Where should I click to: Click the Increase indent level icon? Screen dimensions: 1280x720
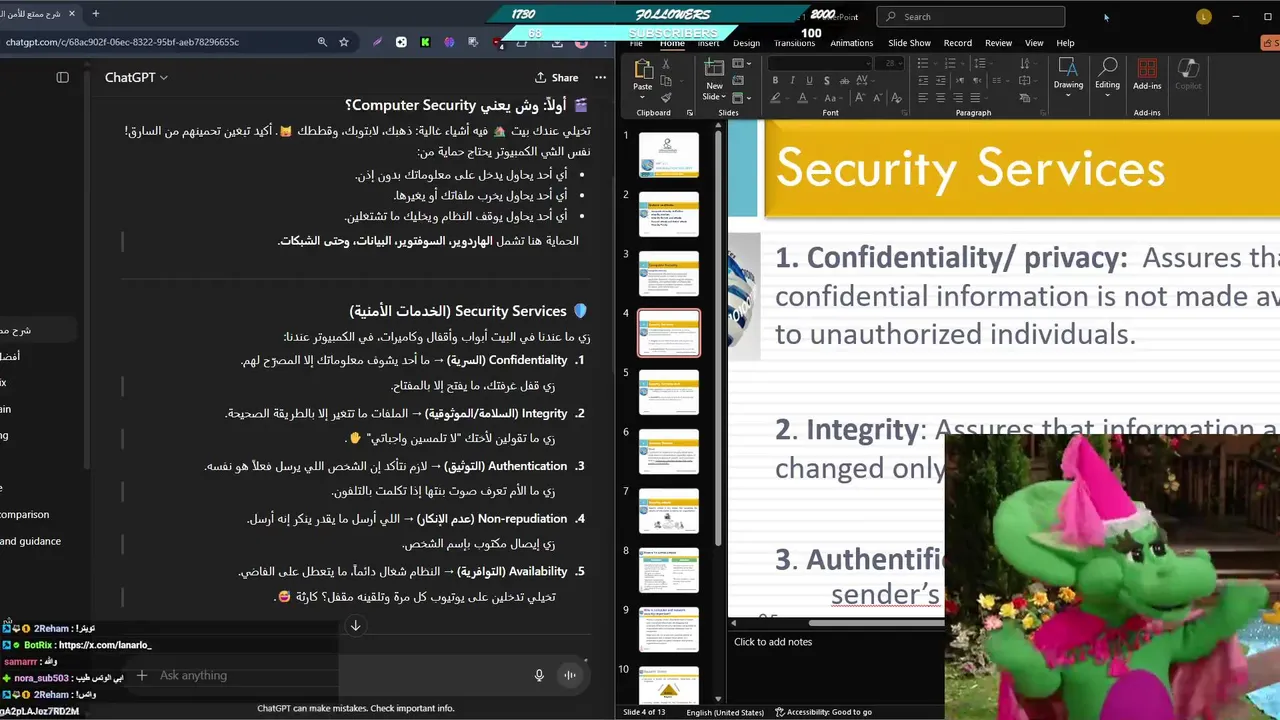click(x=941, y=80)
